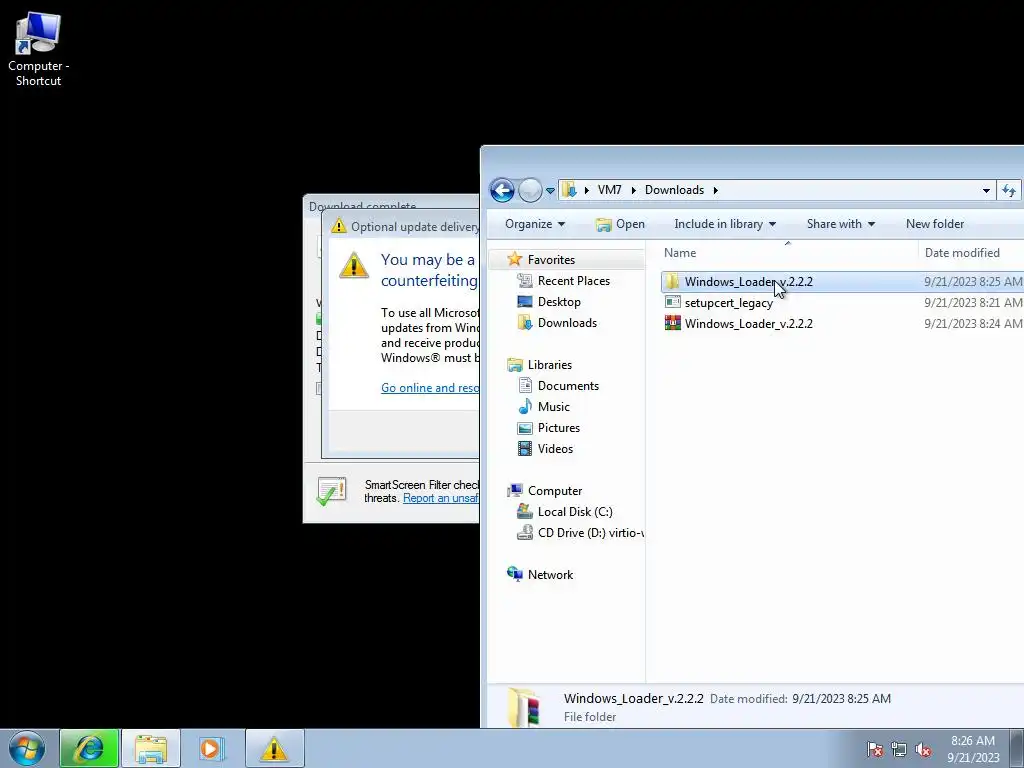Screen dimensions: 1024x768
Task: Open the Windows Start menu
Action: point(26,748)
